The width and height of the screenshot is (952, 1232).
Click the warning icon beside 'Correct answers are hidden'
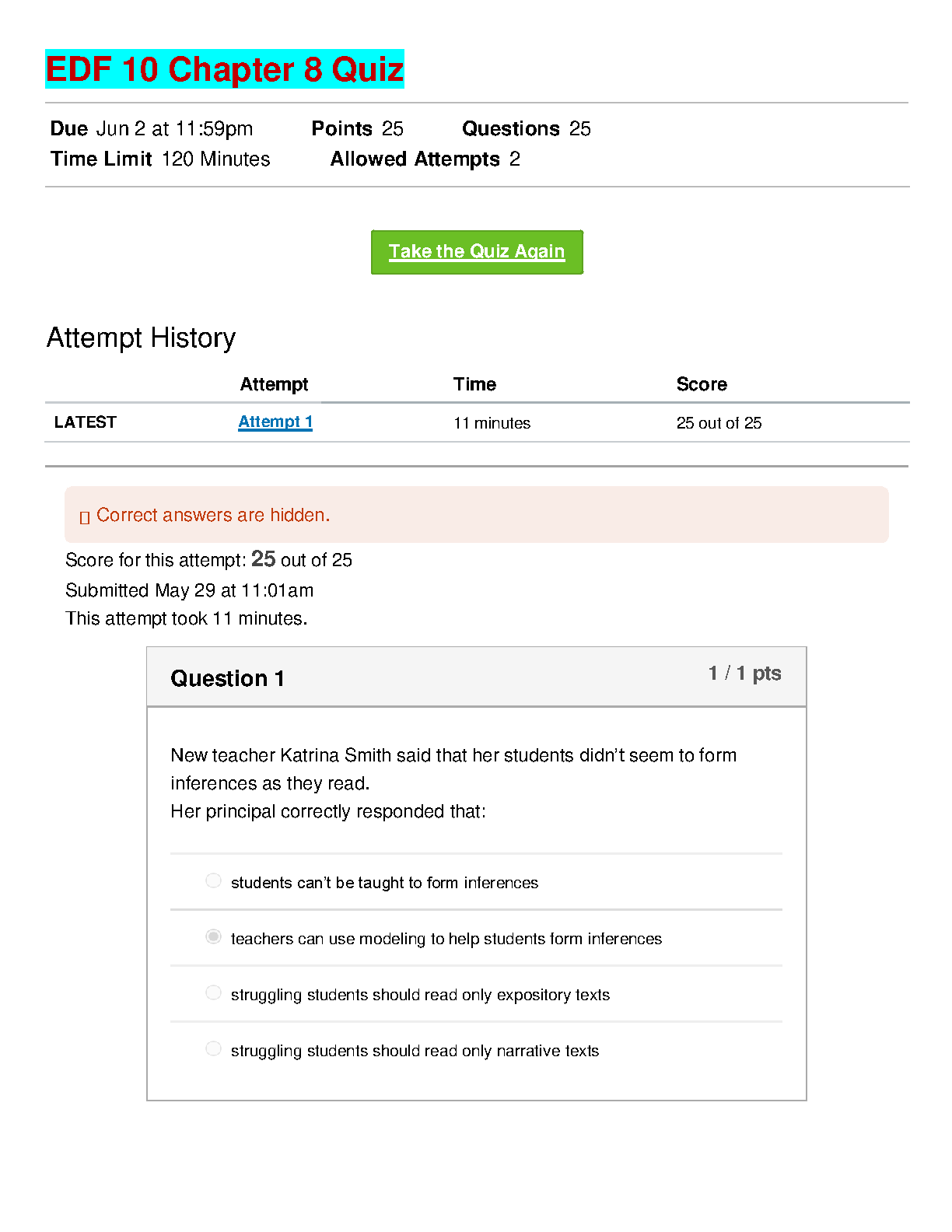tap(85, 517)
